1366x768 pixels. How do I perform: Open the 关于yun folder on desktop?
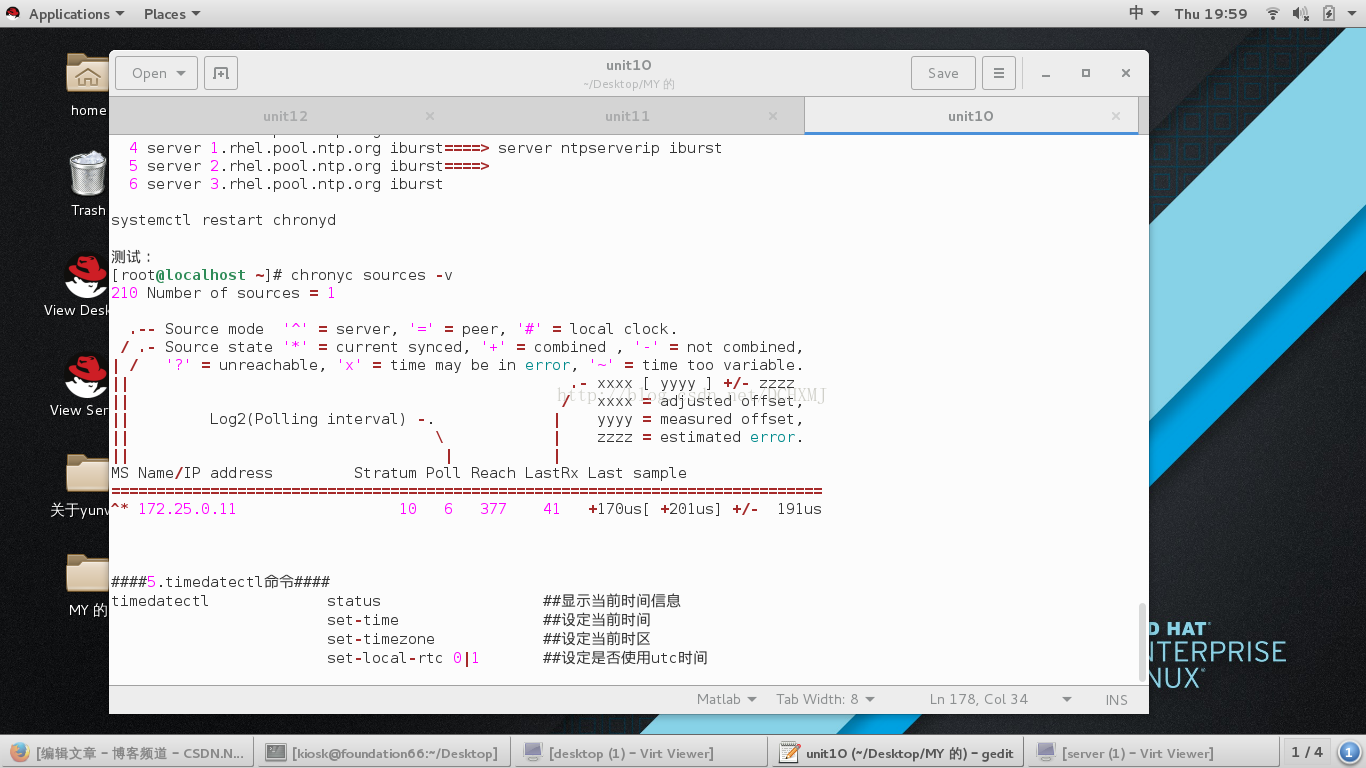[x=86, y=485]
